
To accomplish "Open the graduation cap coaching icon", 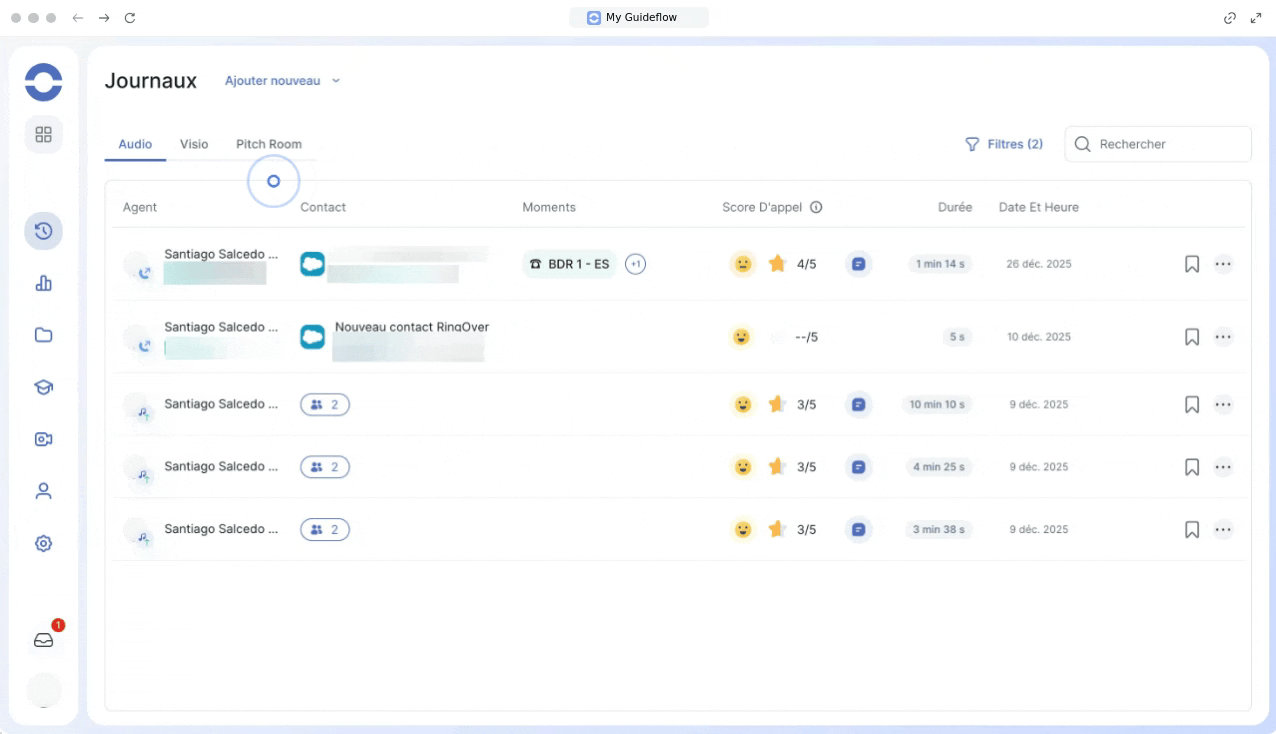I will coord(43,387).
